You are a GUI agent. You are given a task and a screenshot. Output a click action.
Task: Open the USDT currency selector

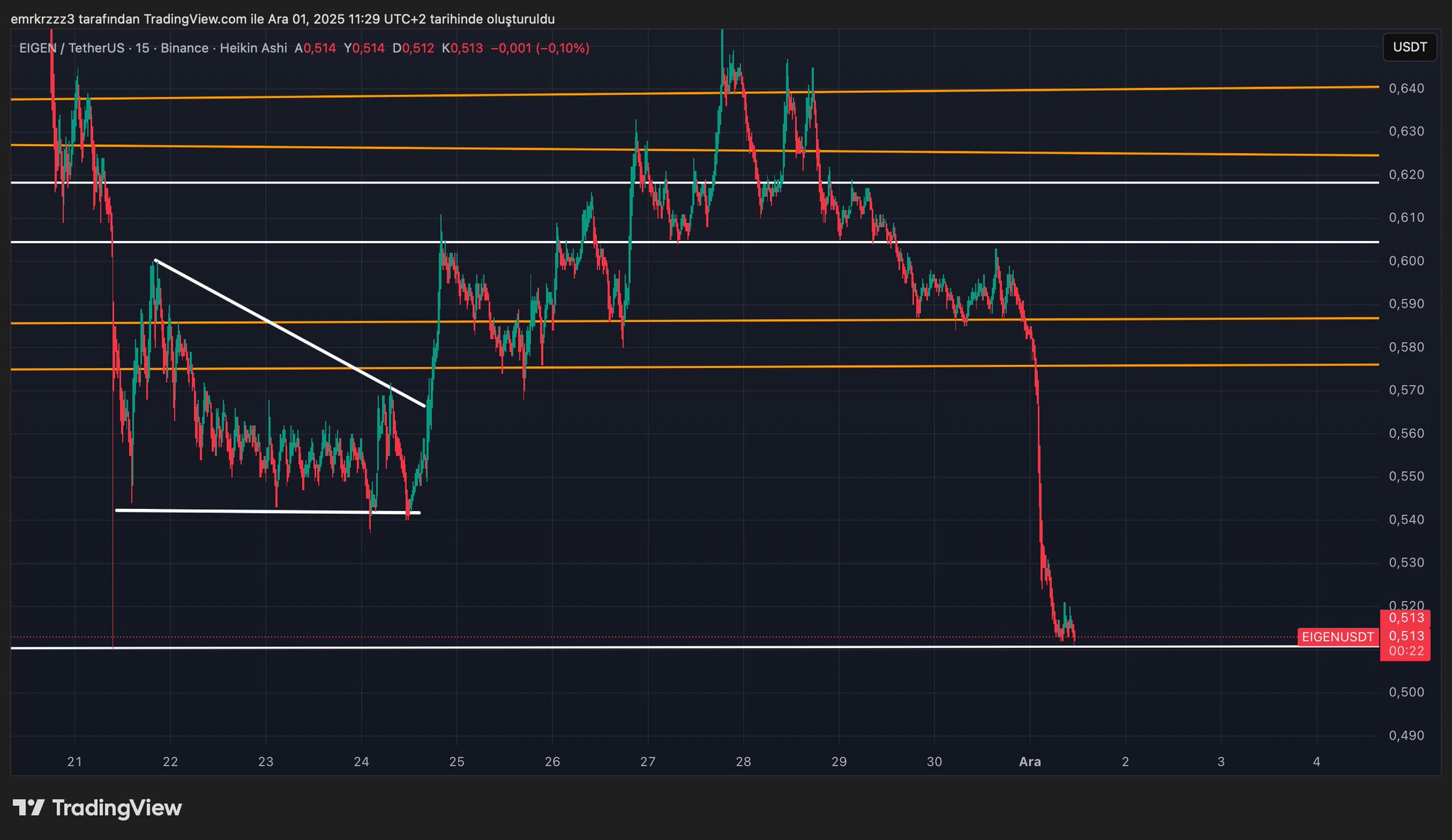click(1409, 47)
